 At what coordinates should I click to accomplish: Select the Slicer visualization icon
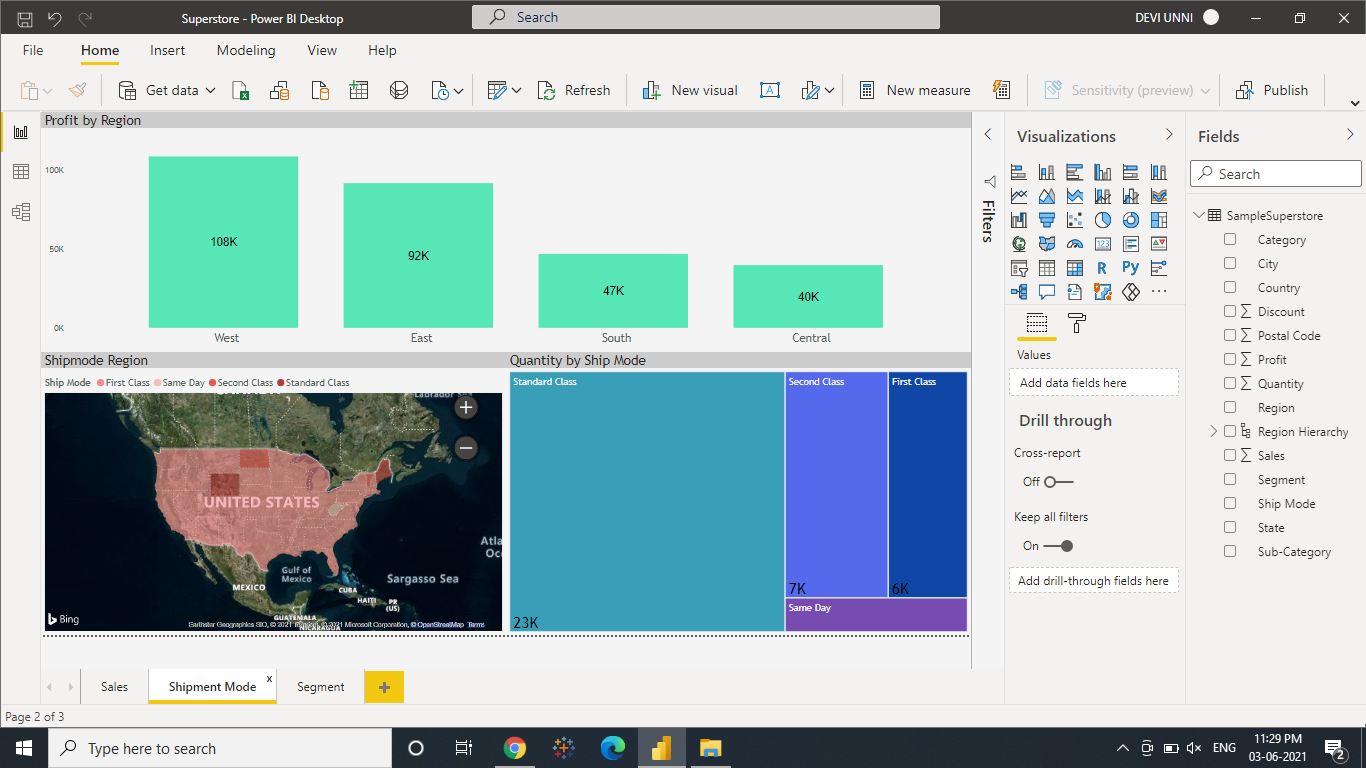[x=1019, y=268]
